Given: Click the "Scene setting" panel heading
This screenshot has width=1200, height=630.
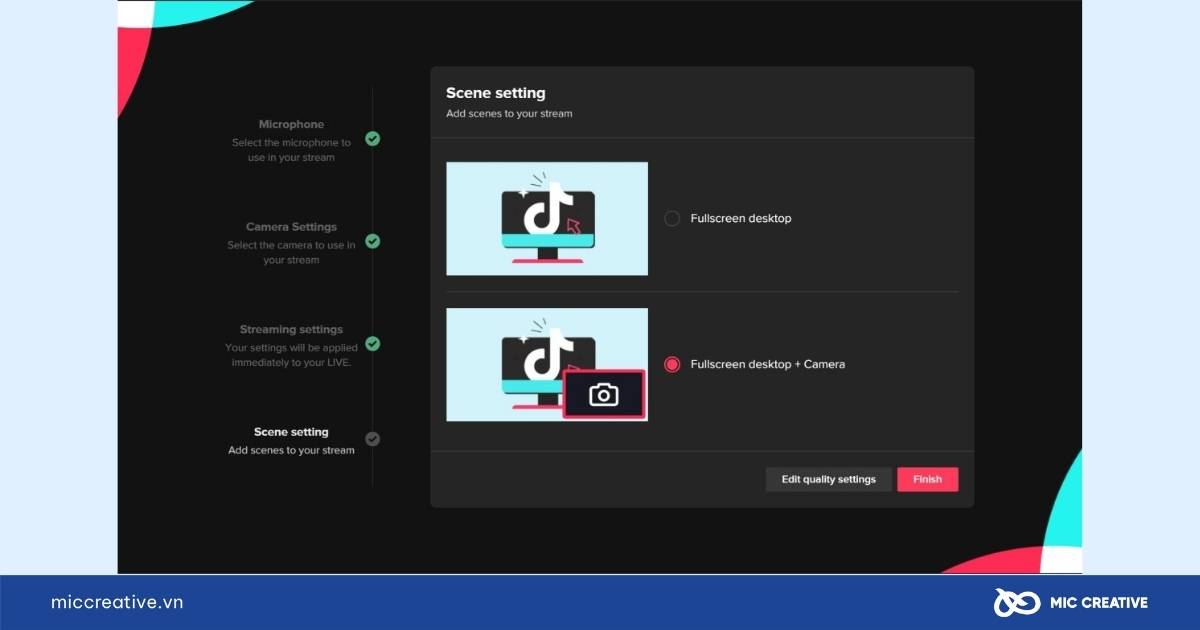Looking at the screenshot, I should tap(496, 93).
